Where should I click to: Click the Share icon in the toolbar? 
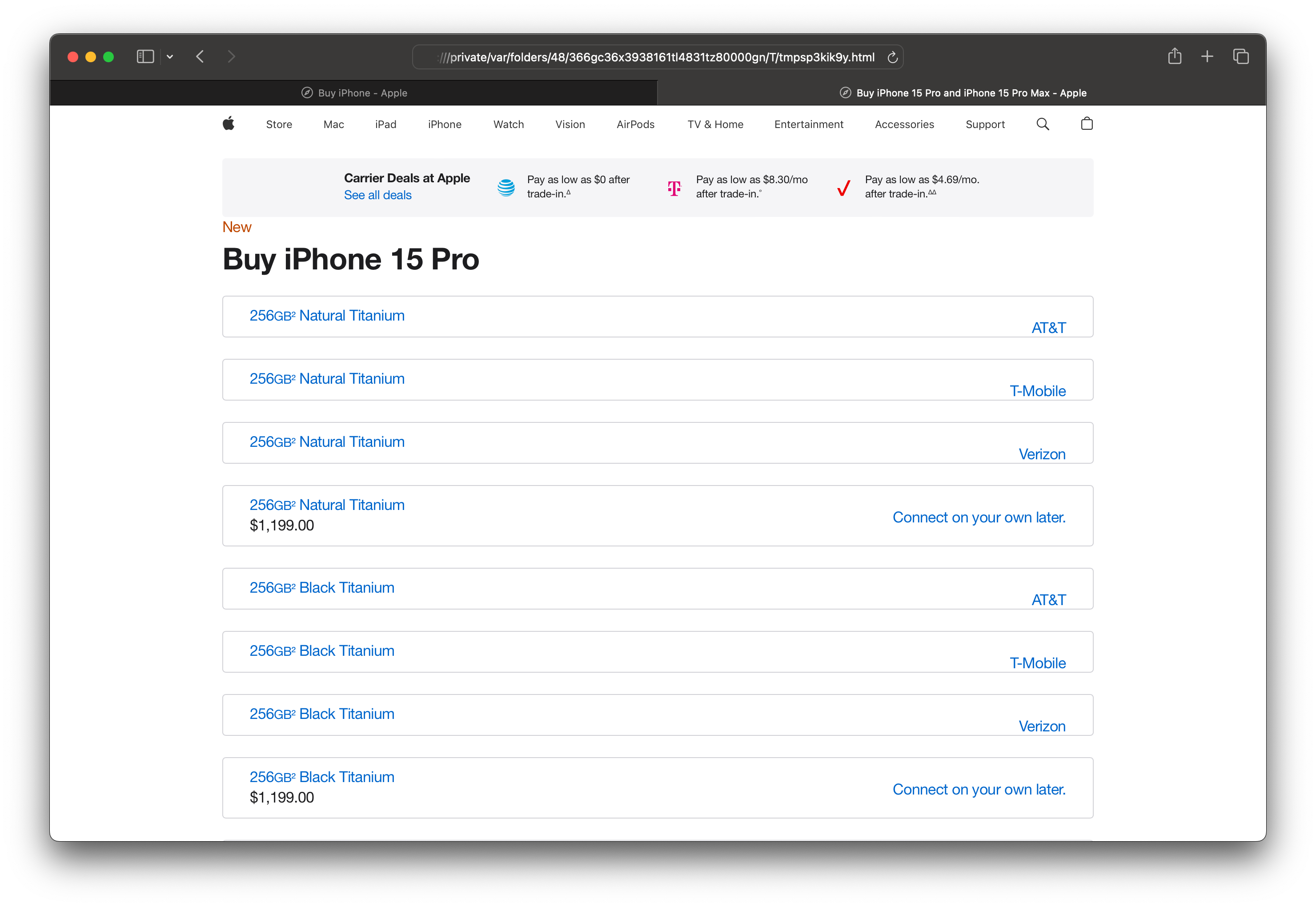(x=1175, y=56)
